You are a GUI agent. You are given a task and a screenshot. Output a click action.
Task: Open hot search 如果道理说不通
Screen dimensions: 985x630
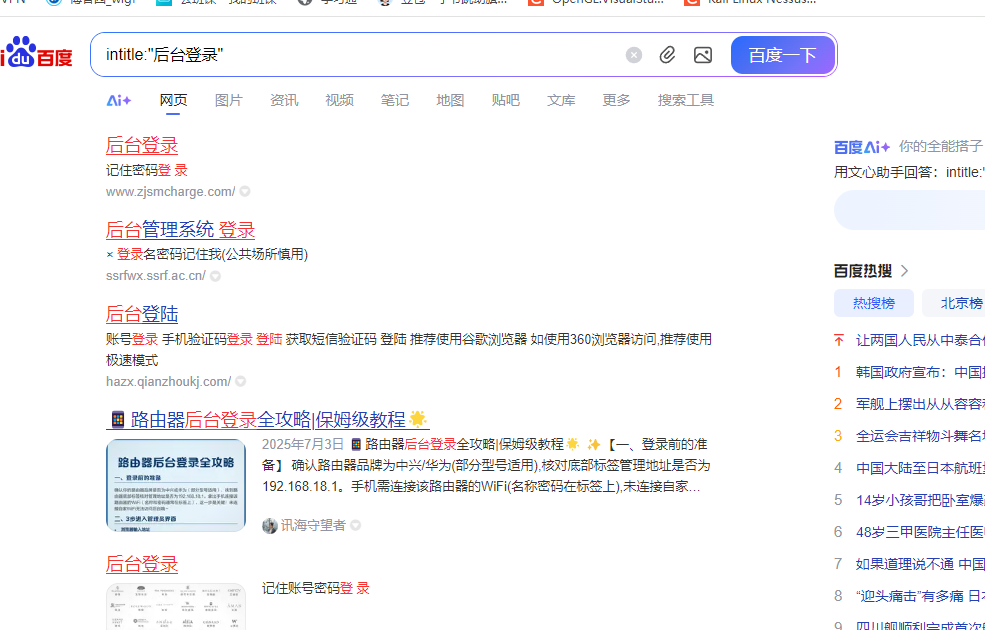(x=920, y=564)
